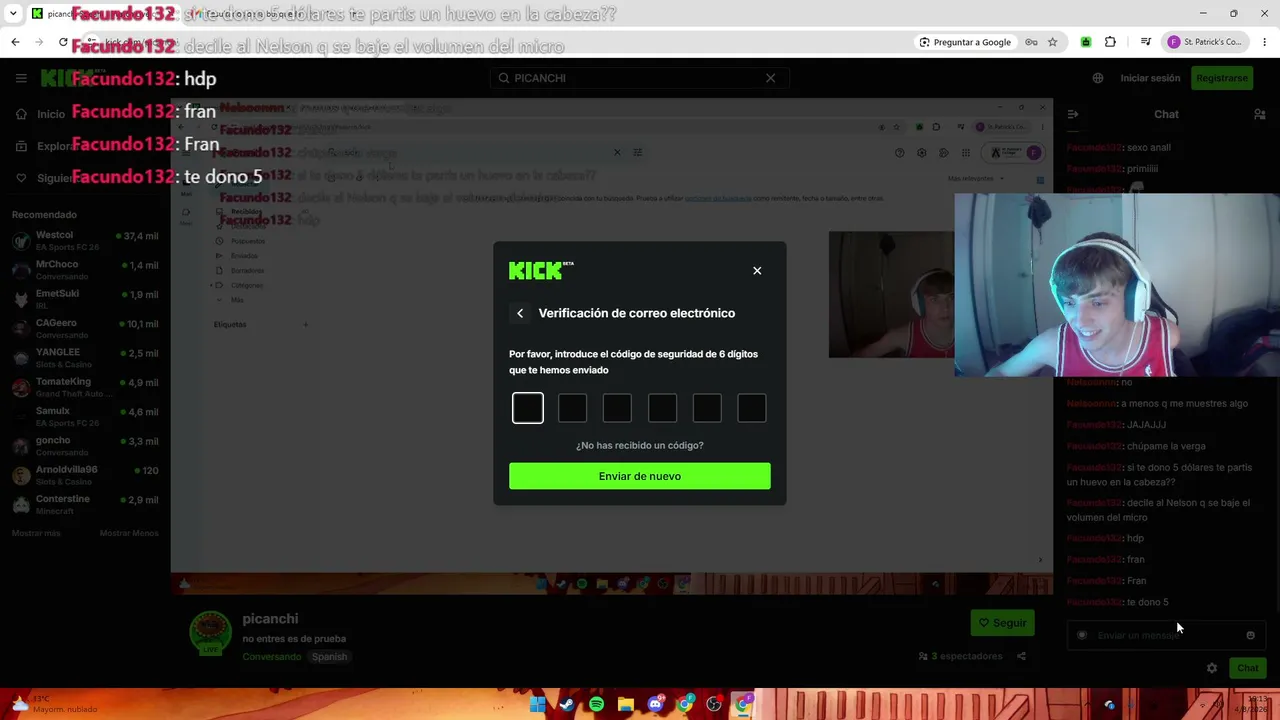Open the Kick sidebar hamburger menu
Viewport: 1280px width, 720px height.
coord(21,78)
